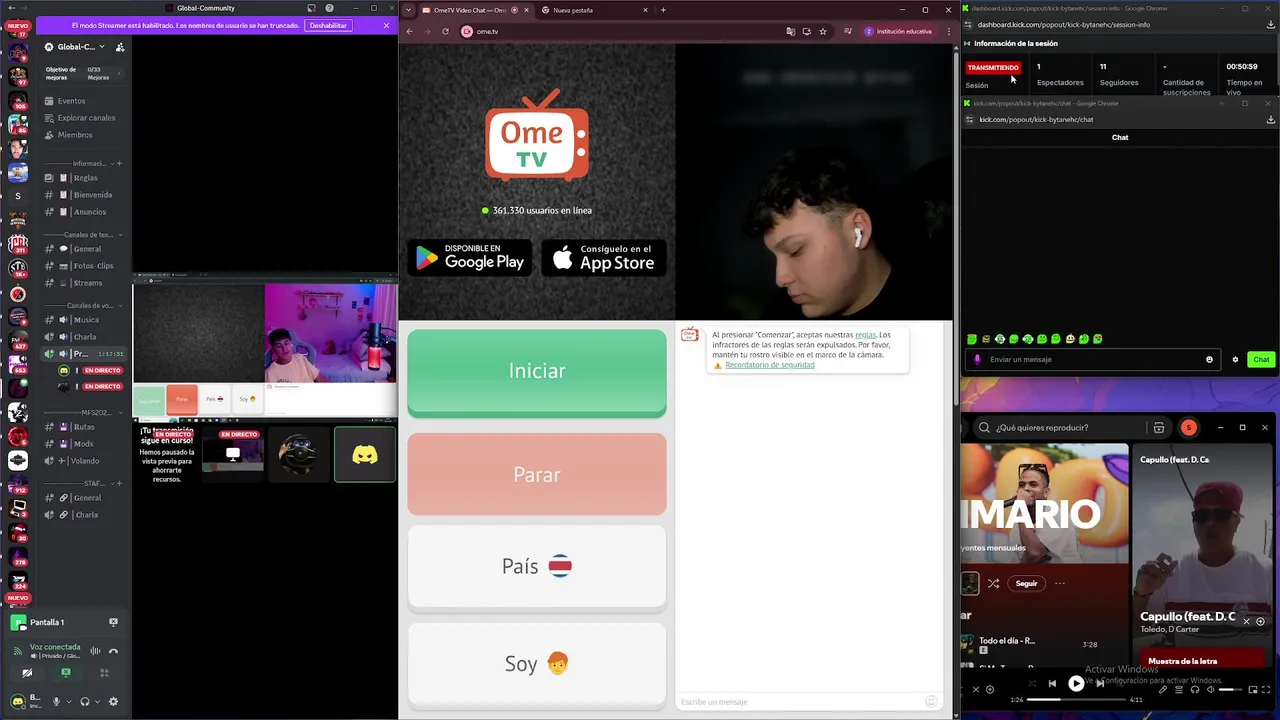
Task: Open Miembros in Discord sidebar
Action: click(75, 135)
